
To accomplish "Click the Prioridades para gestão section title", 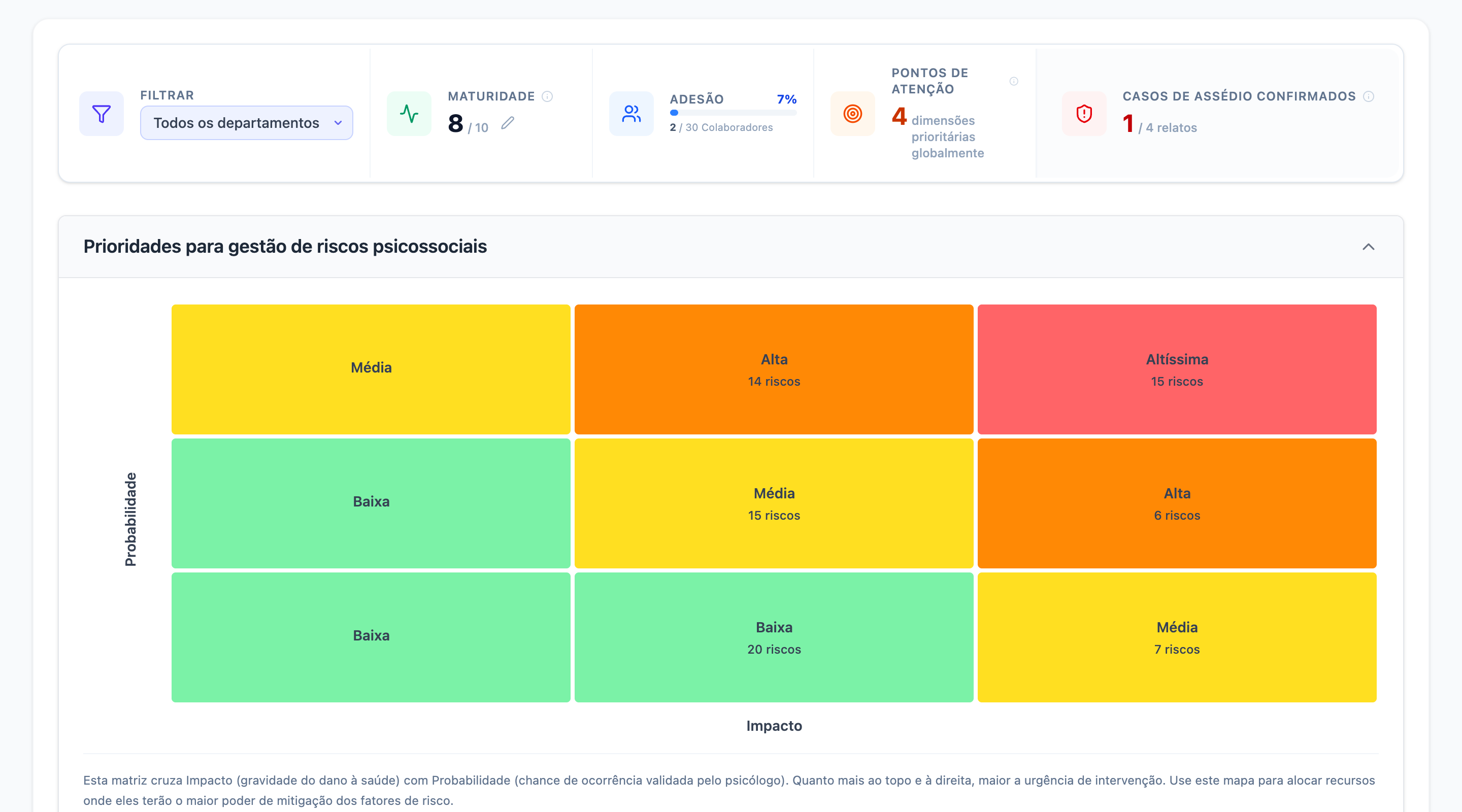I will pos(285,247).
